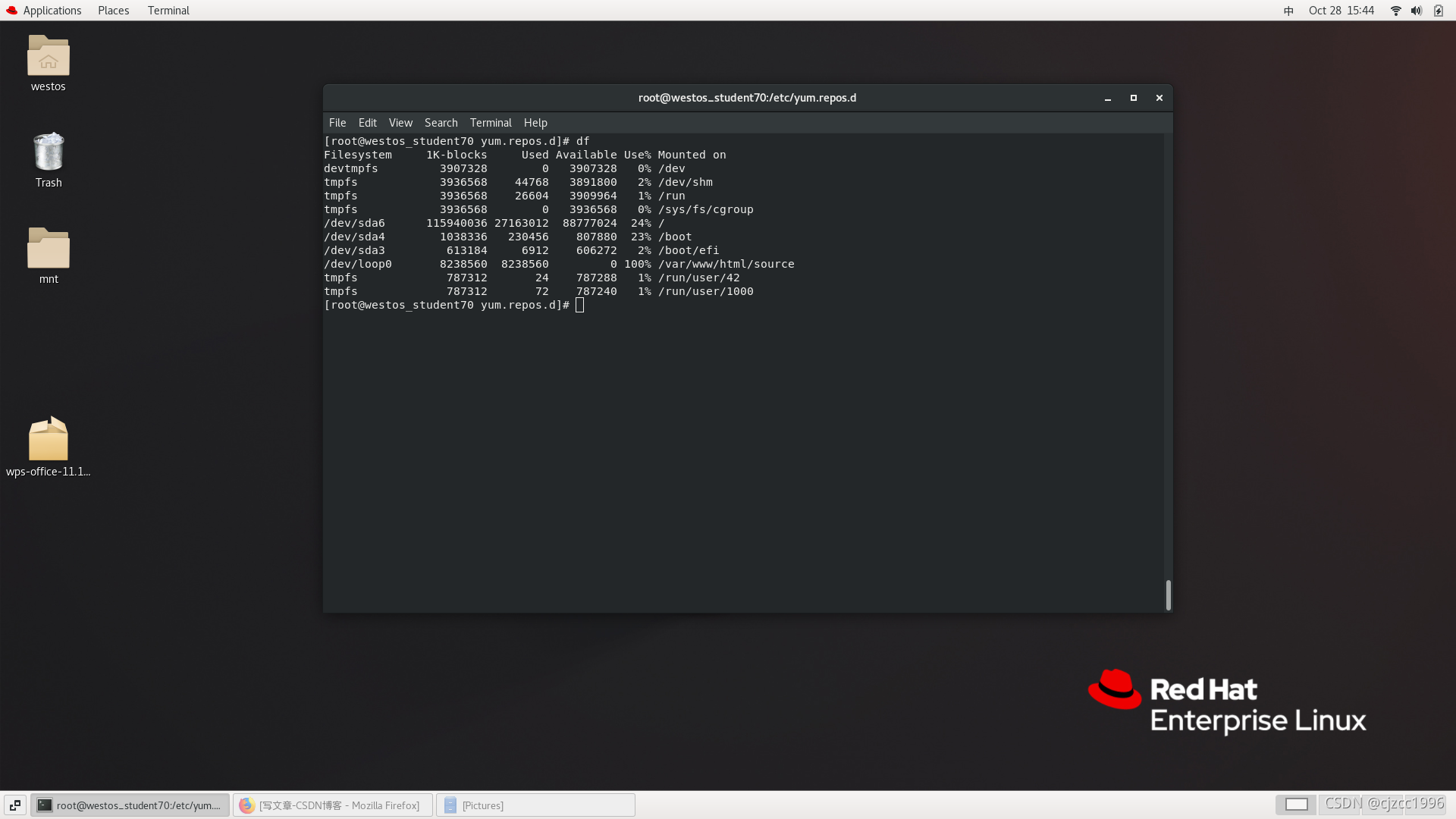Click the terminal title bar text
The image size is (1456, 819).
(x=747, y=98)
